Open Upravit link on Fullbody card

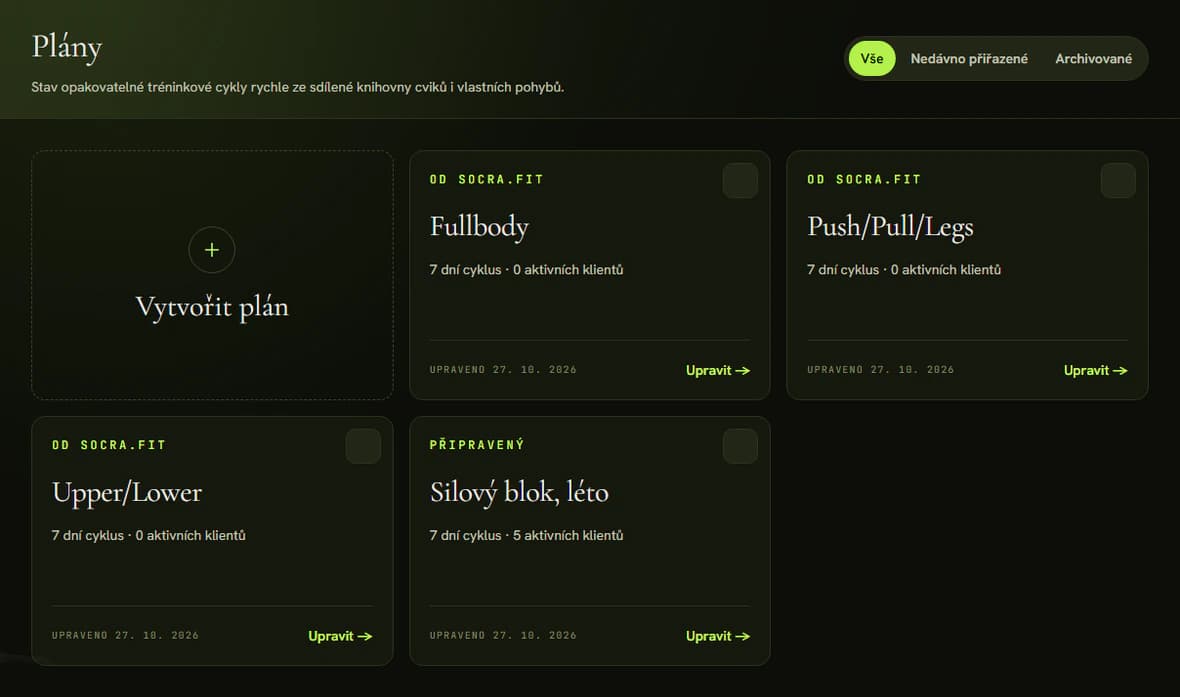[x=718, y=370]
